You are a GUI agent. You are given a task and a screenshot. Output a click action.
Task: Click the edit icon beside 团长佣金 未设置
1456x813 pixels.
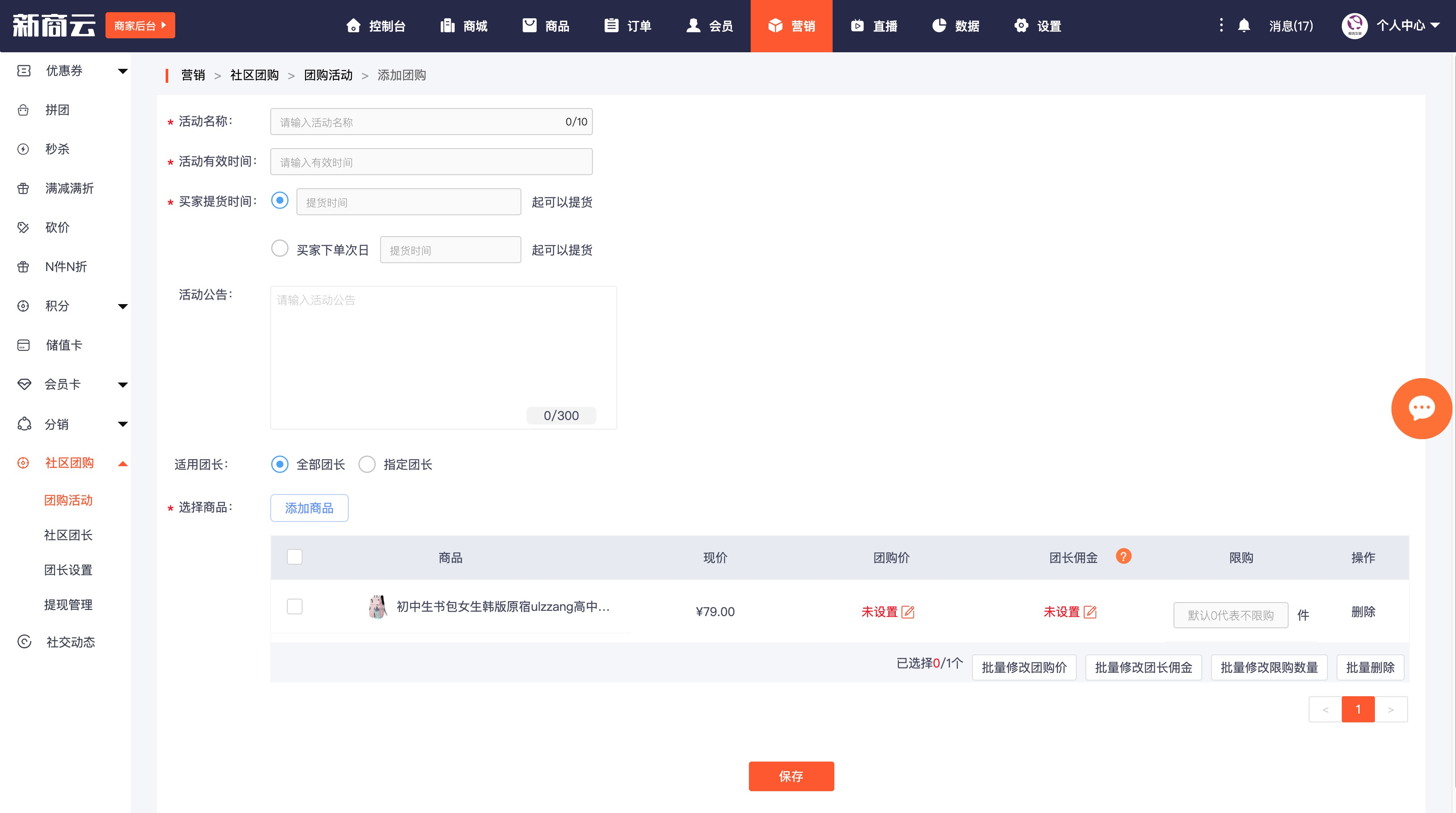coord(1090,612)
